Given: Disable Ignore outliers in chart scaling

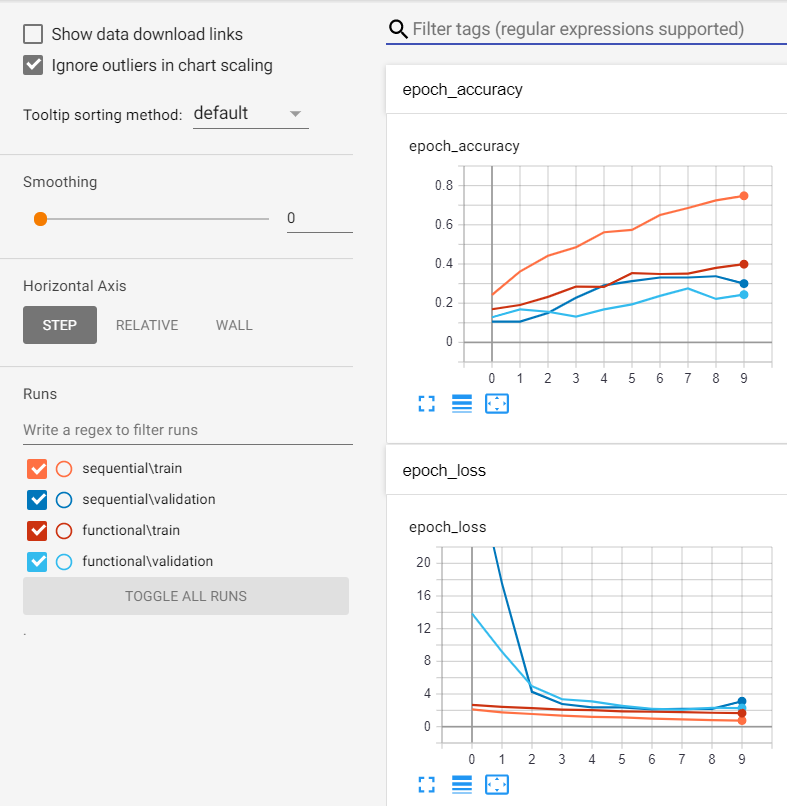Looking at the screenshot, I should (31, 65).
